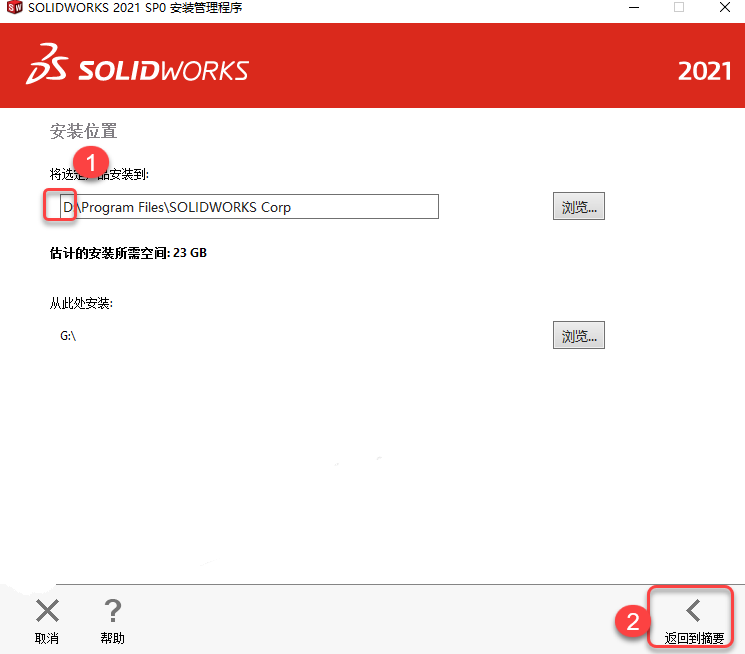
Task: Click the install path input field
Action: (x=249, y=207)
